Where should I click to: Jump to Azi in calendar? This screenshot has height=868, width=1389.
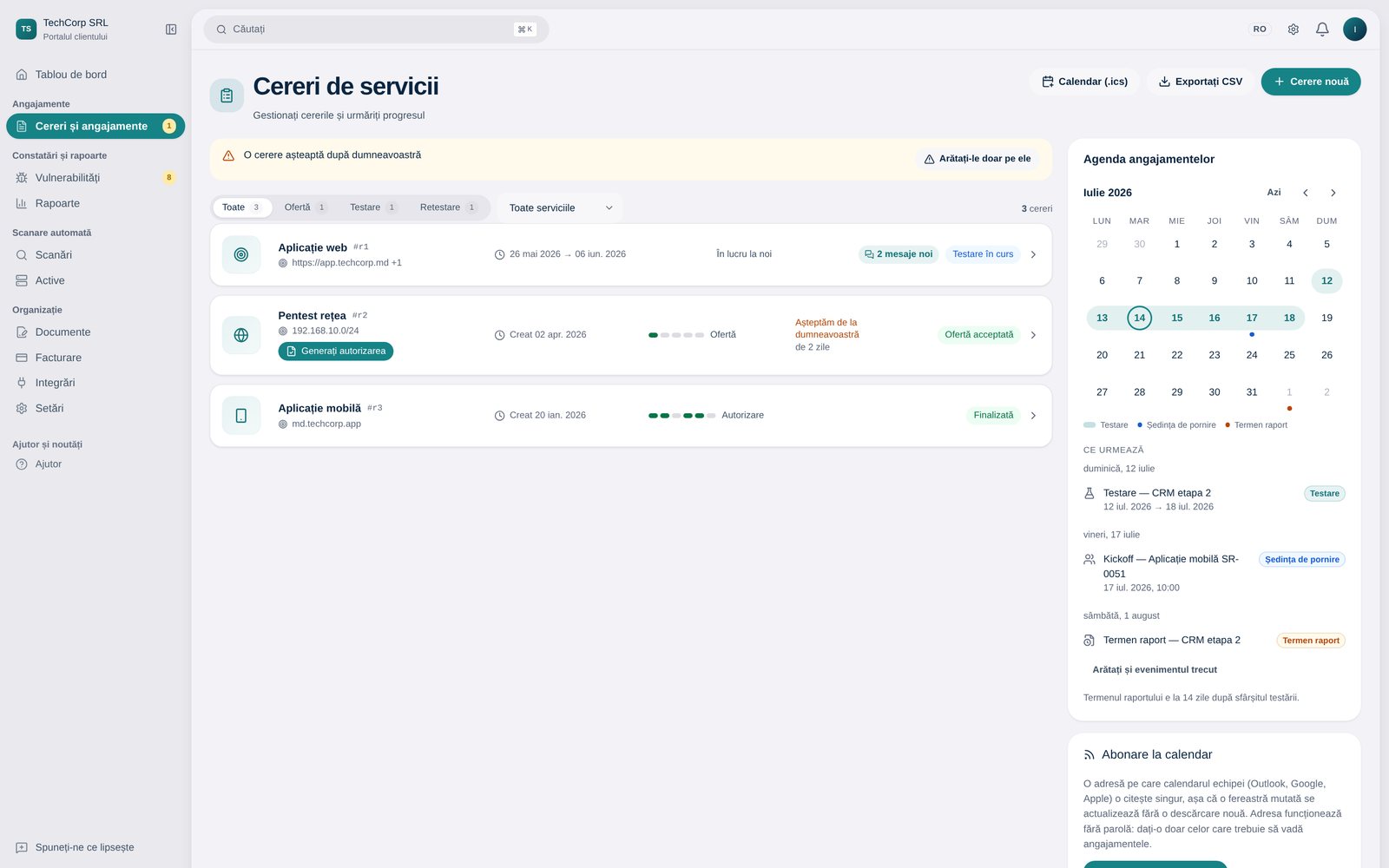(x=1274, y=193)
